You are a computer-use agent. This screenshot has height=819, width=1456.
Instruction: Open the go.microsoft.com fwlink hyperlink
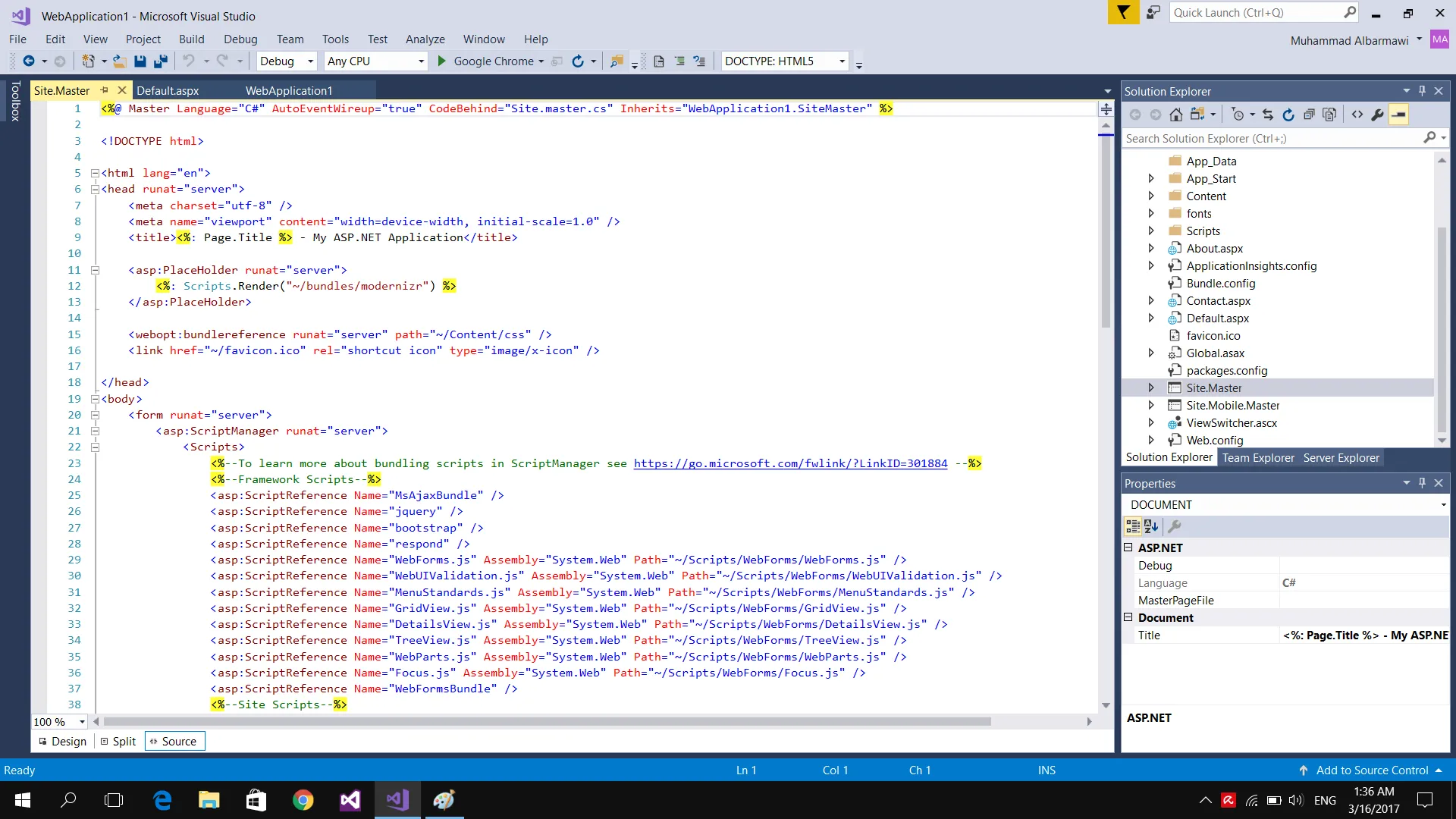point(790,463)
